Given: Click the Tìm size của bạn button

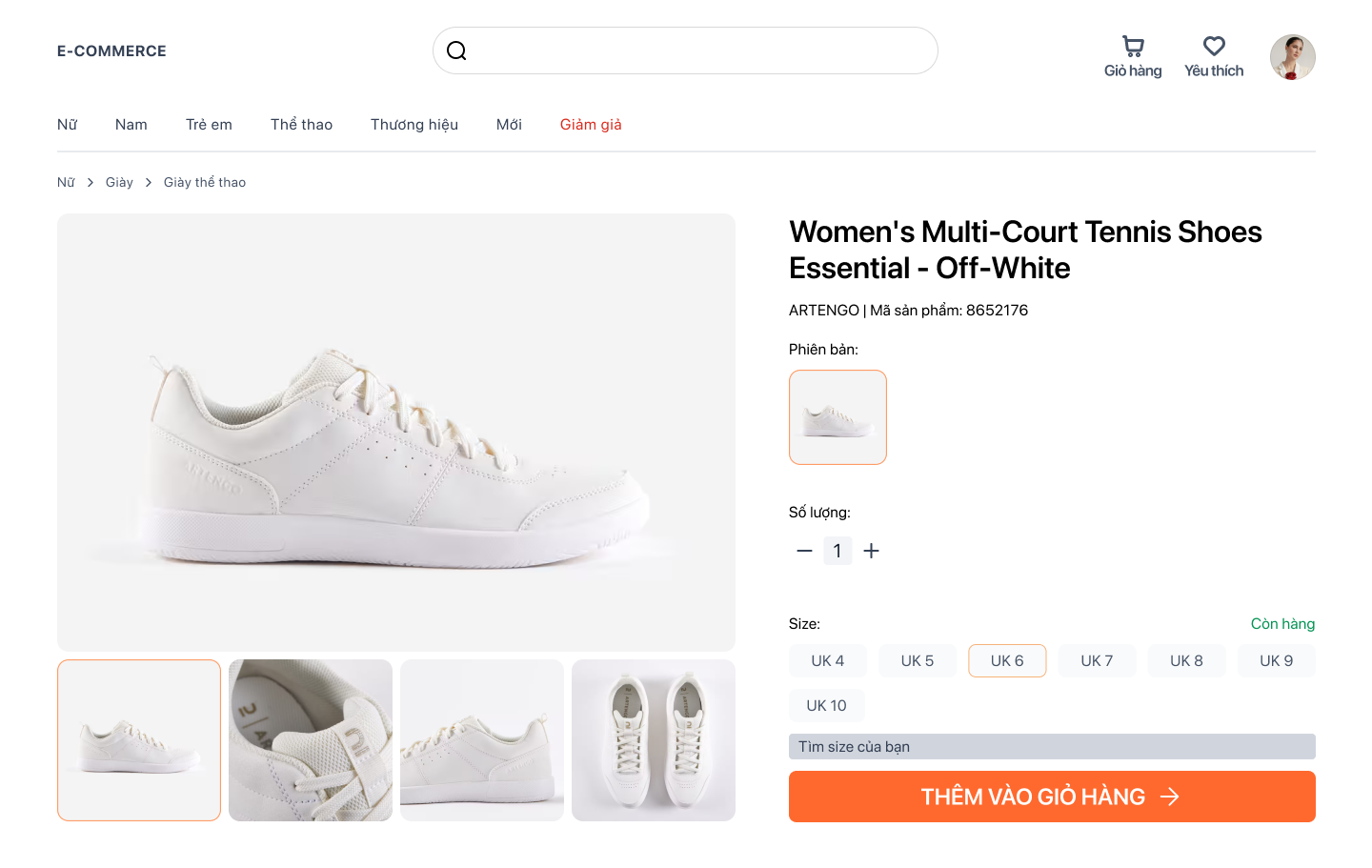Looking at the screenshot, I should coord(1052,746).
